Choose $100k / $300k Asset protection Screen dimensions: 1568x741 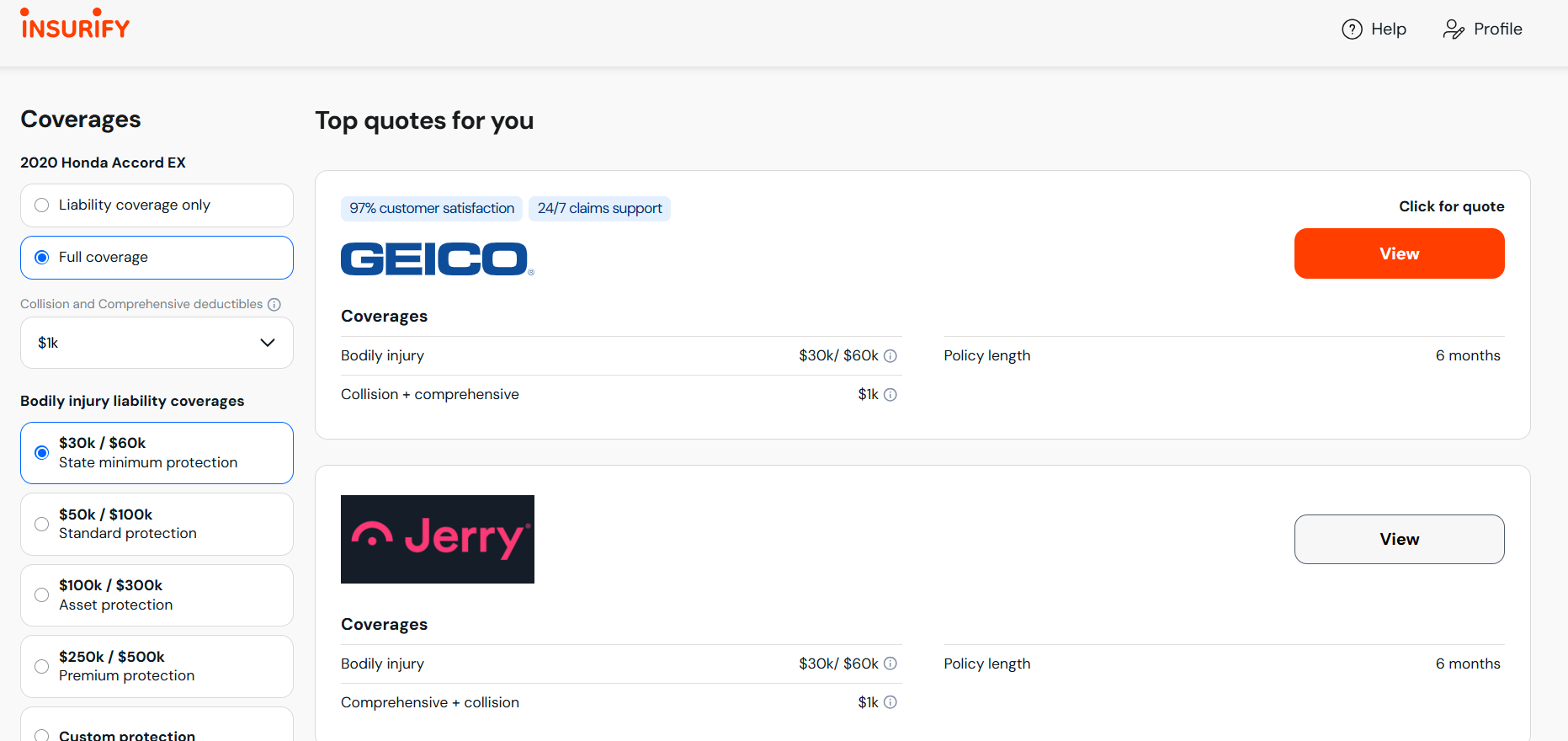point(42,595)
